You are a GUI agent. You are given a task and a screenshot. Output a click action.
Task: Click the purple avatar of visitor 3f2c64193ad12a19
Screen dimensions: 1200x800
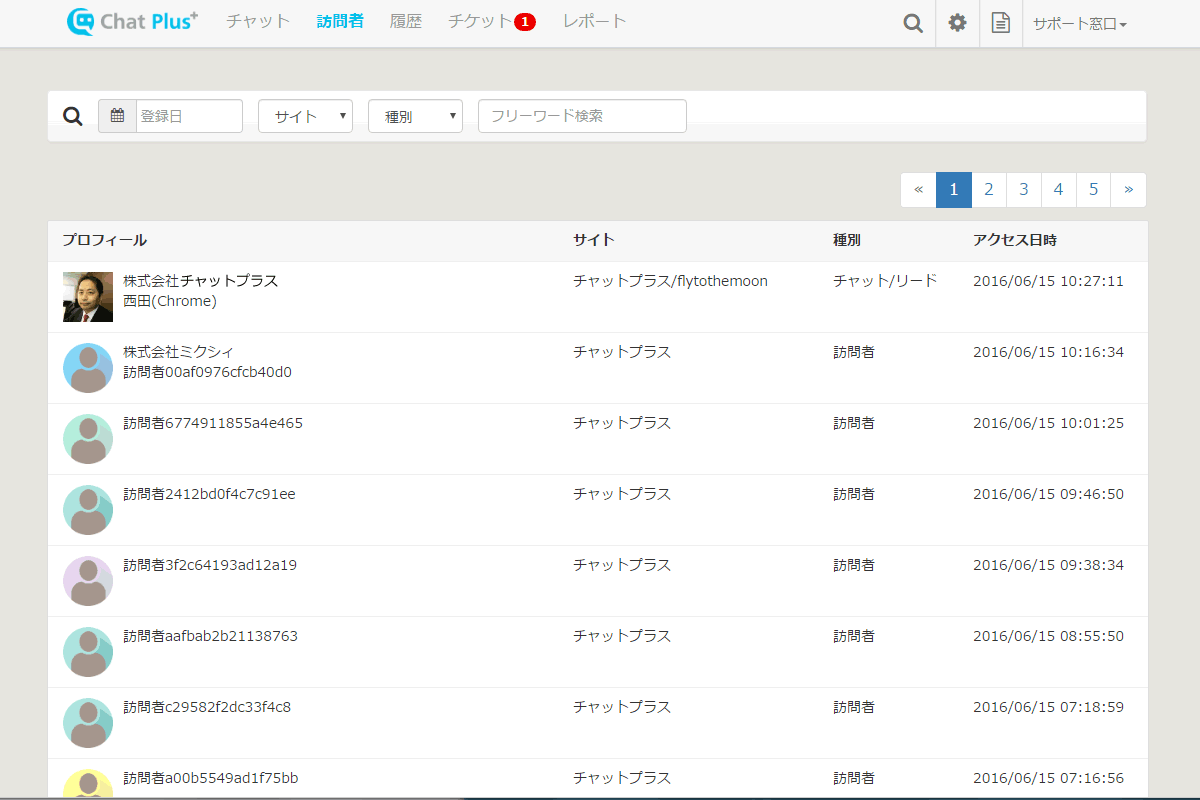[88, 581]
